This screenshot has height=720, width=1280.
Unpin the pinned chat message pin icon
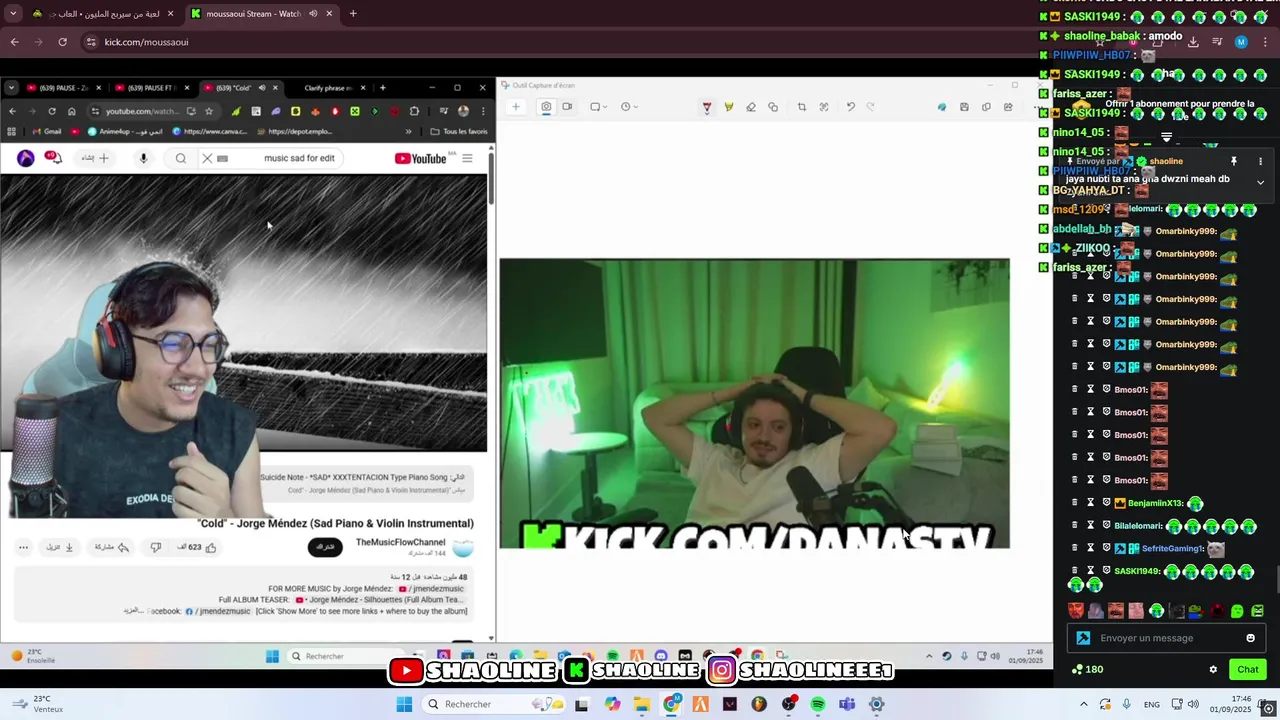[1233, 161]
